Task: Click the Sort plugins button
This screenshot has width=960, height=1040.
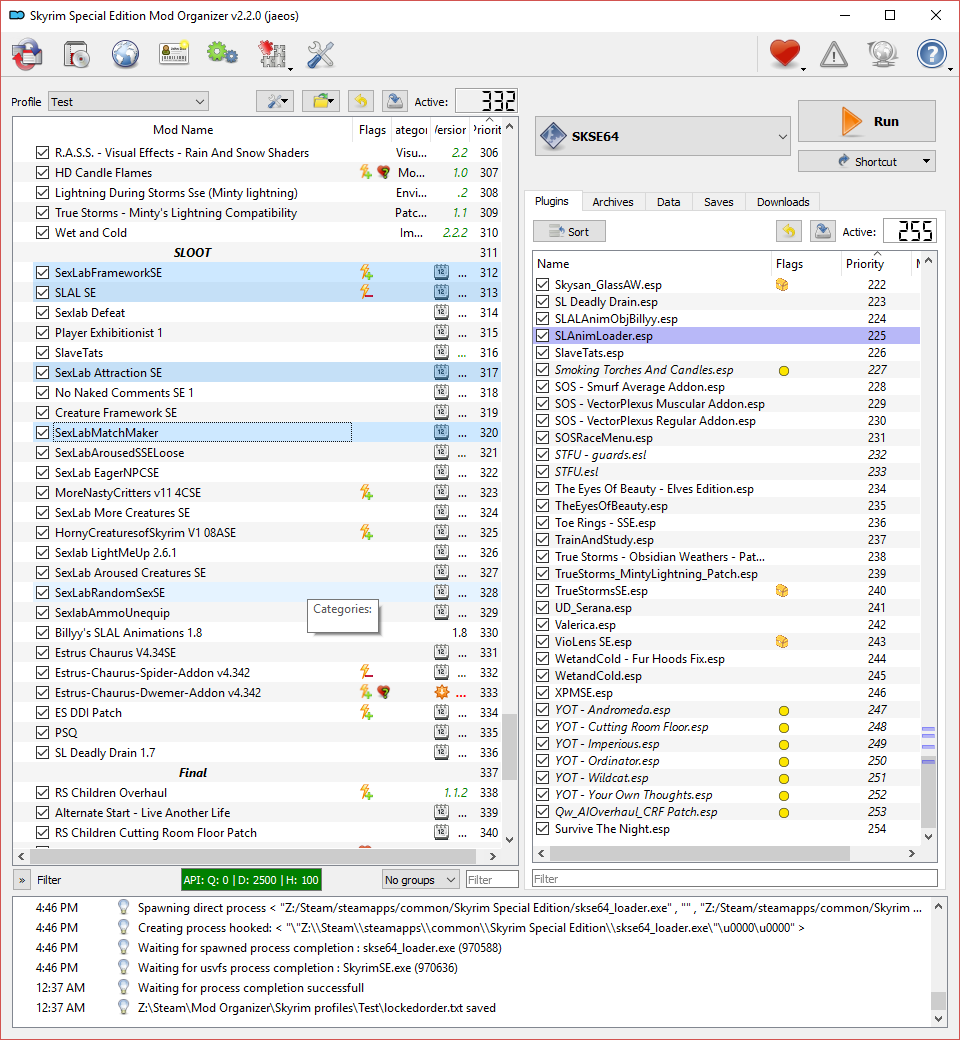Action: 569,231
